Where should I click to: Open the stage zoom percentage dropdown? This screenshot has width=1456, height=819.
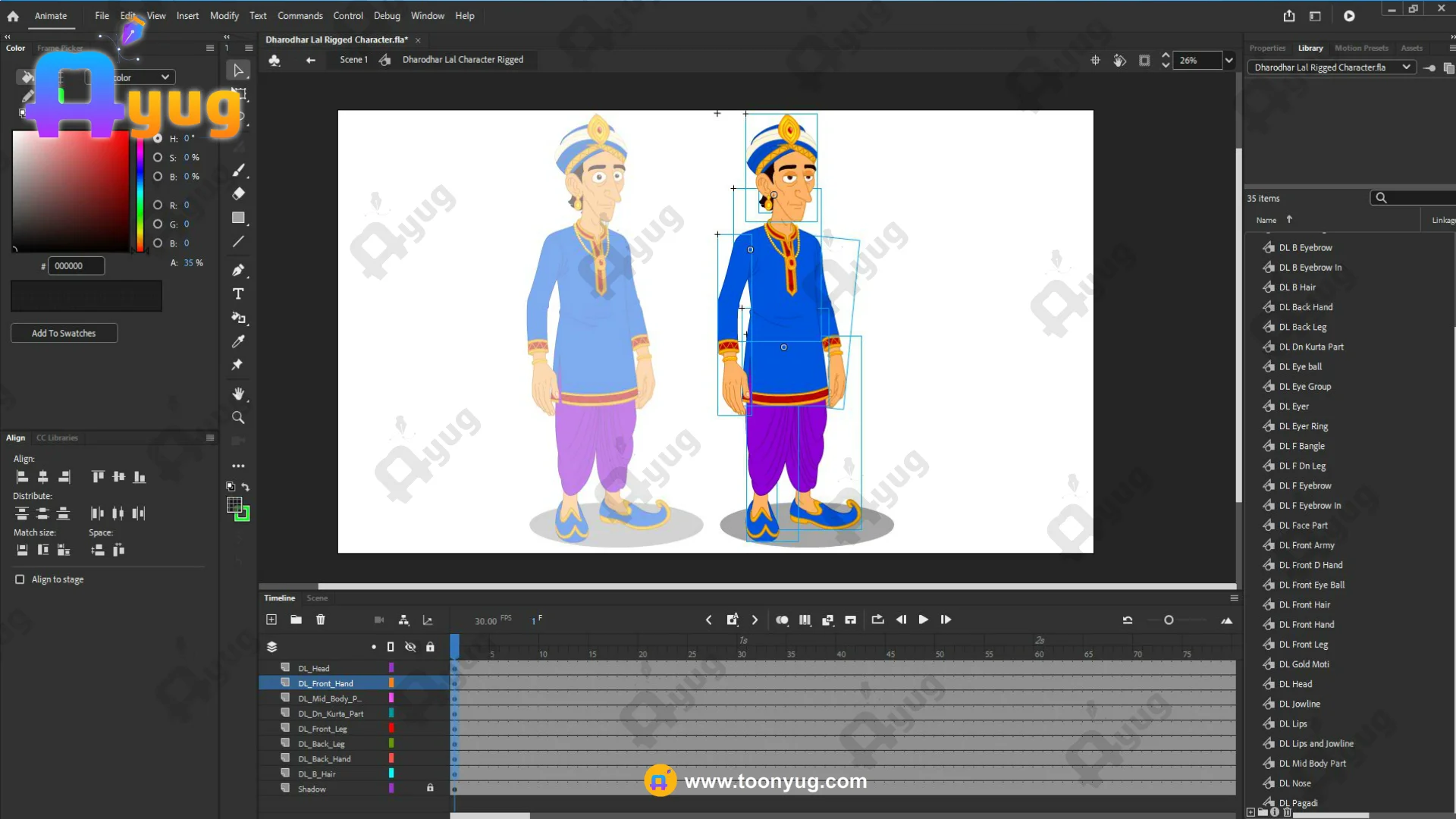pos(1228,61)
